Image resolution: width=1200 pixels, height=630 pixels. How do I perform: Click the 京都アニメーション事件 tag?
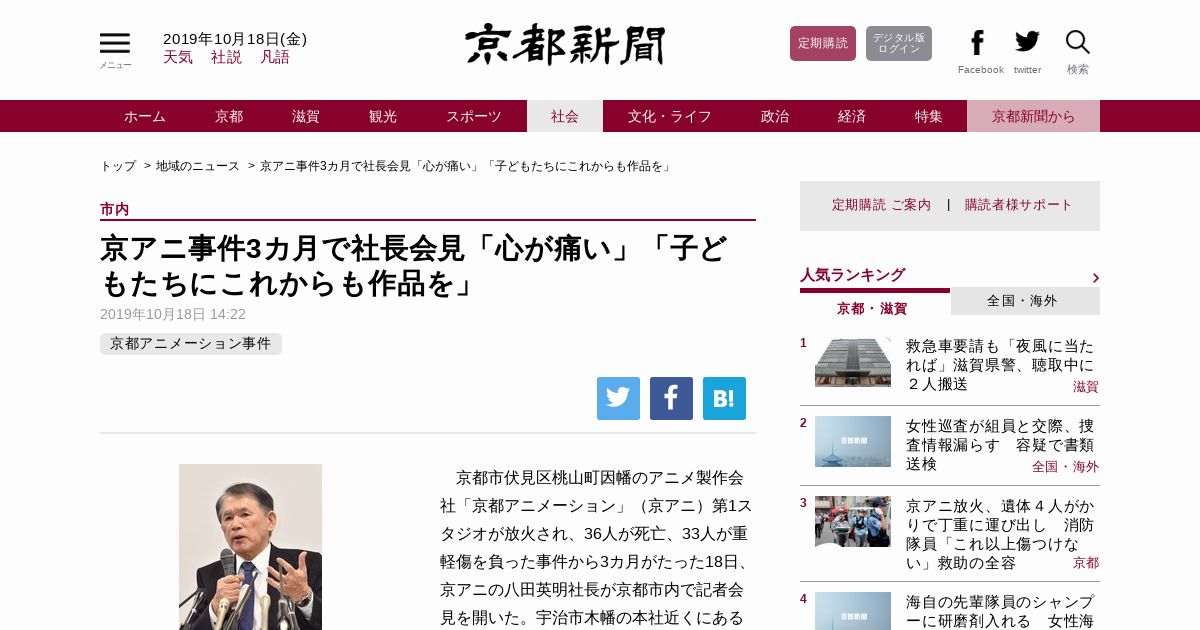191,344
